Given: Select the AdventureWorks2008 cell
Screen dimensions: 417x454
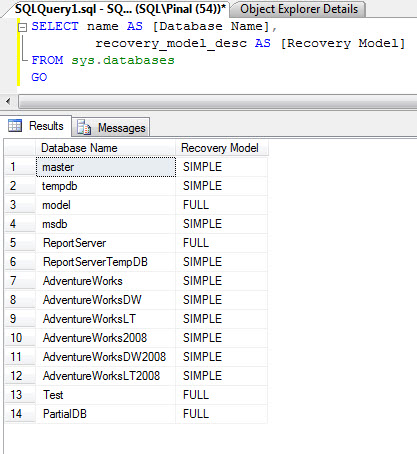Looking at the screenshot, I should [x=106, y=338].
